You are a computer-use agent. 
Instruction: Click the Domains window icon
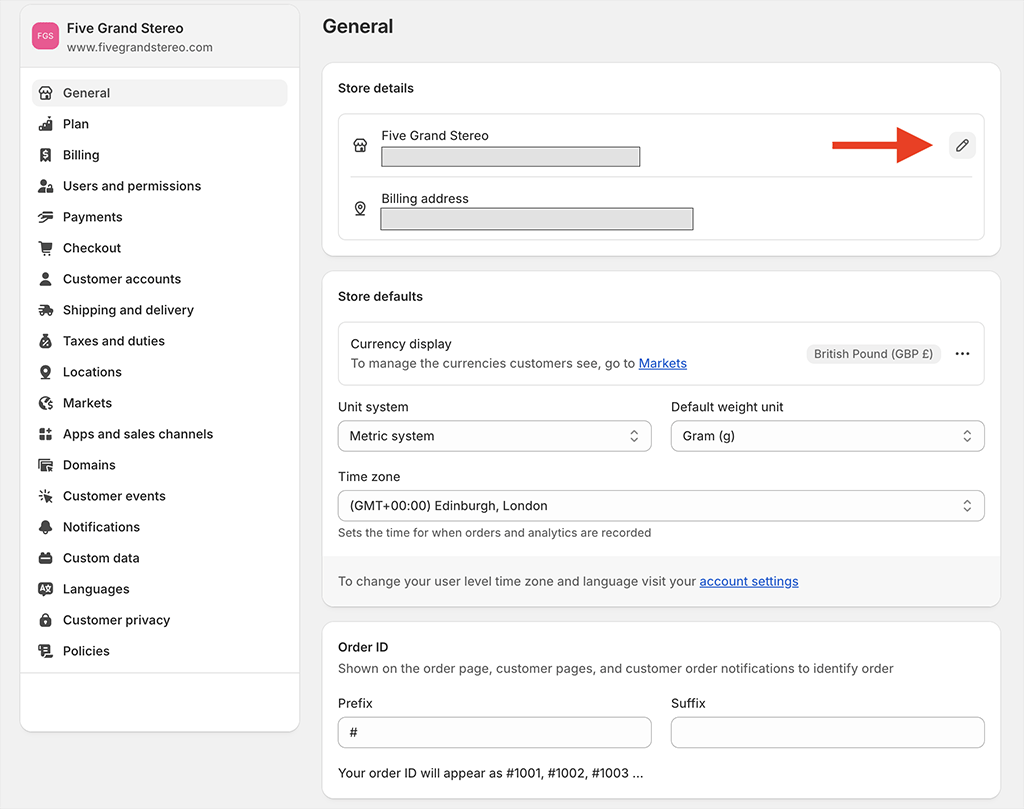tap(45, 465)
